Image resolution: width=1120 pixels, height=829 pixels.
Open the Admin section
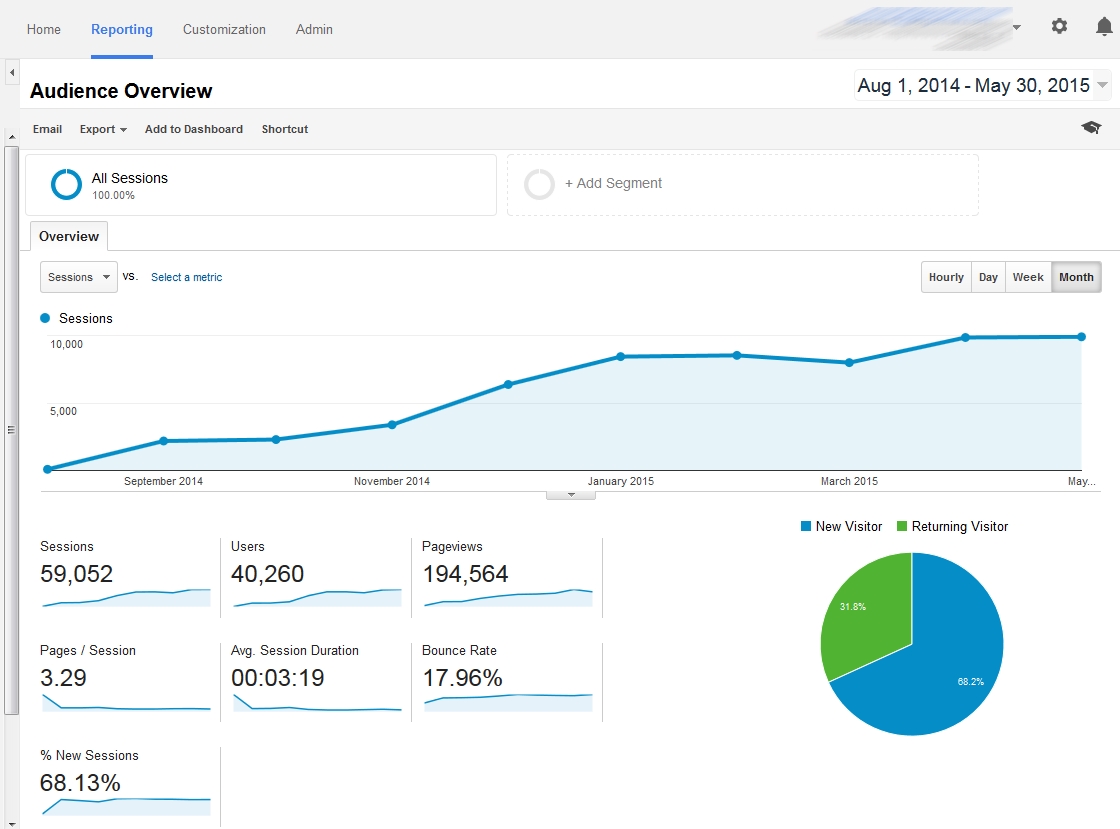point(313,30)
